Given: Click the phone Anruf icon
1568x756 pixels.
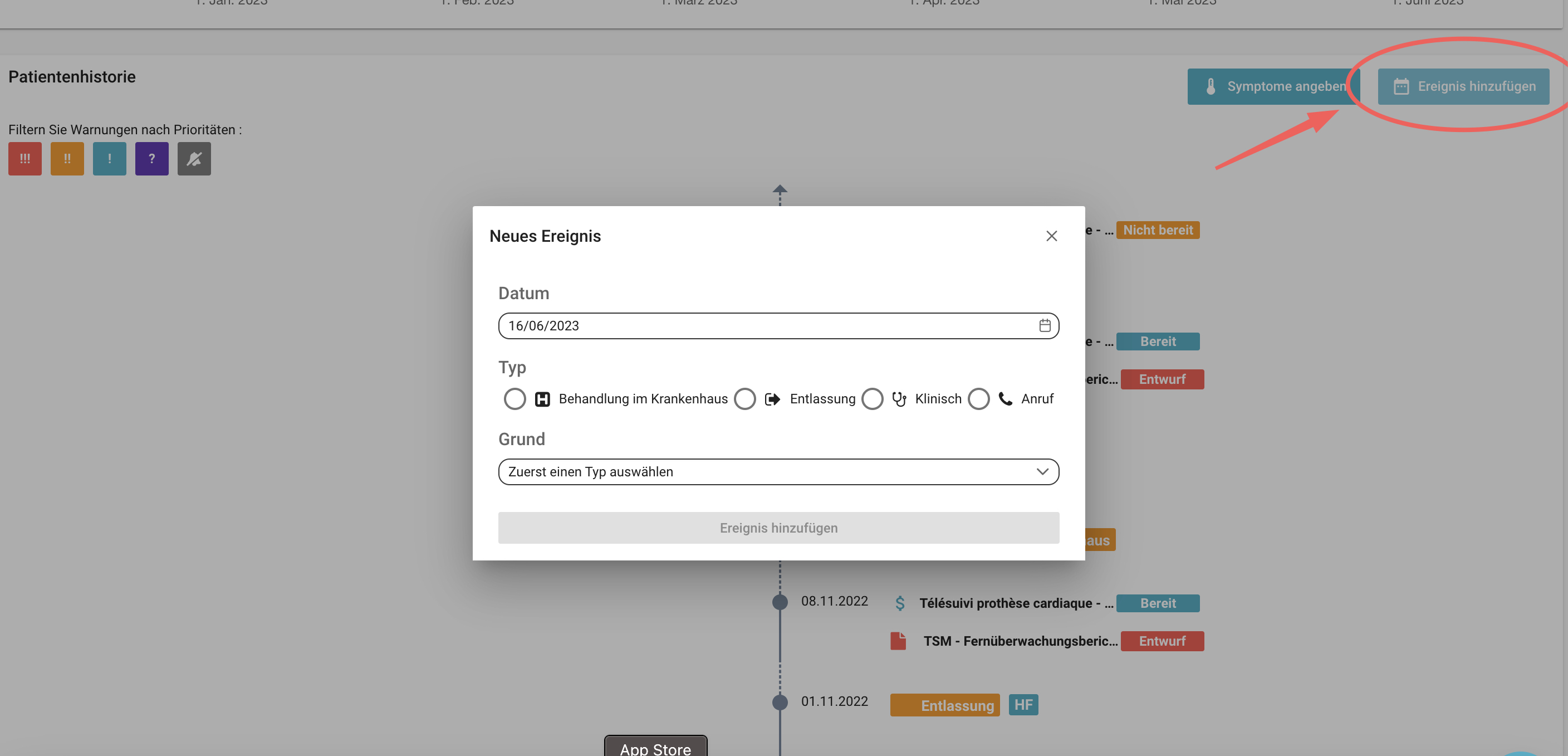Looking at the screenshot, I should click(x=1006, y=399).
